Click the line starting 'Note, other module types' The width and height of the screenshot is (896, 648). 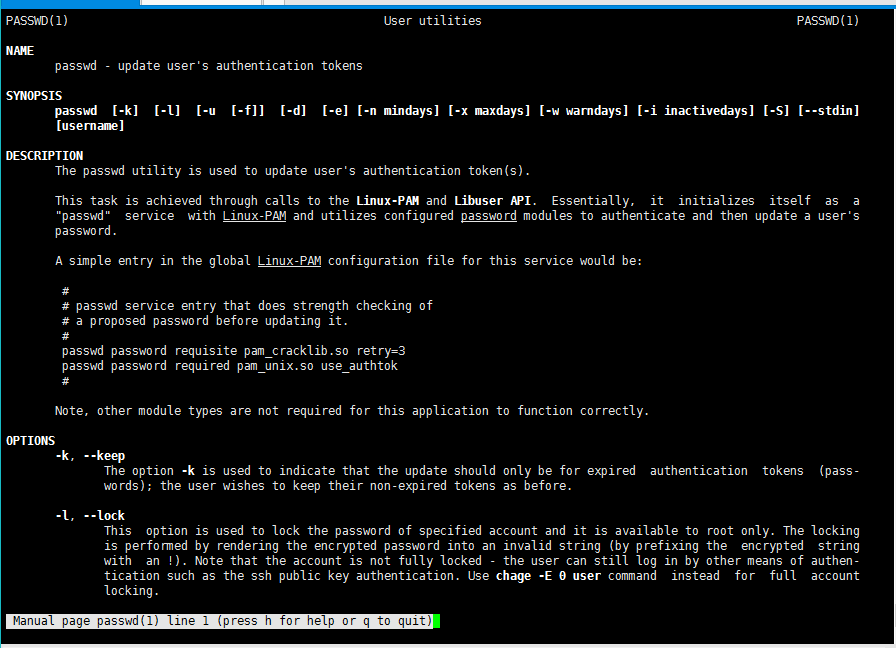(x=352, y=411)
